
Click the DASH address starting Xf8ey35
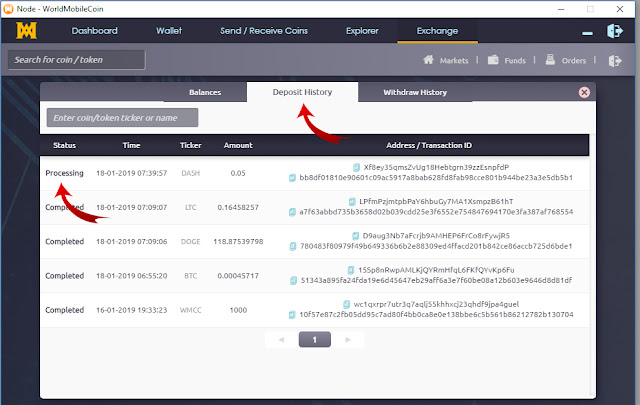pos(436,167)
